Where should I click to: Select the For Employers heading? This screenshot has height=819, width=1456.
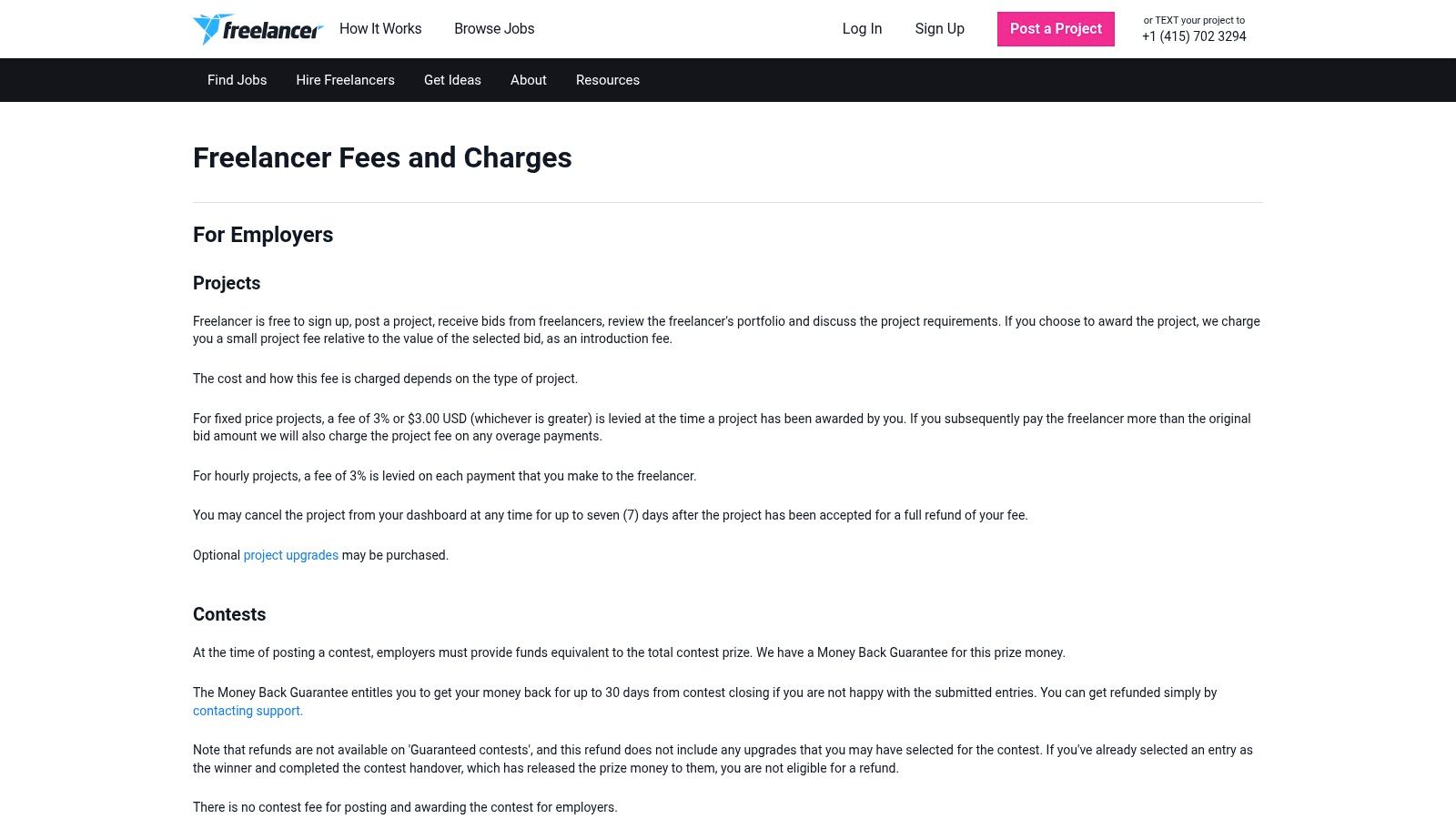coord(263,235)
